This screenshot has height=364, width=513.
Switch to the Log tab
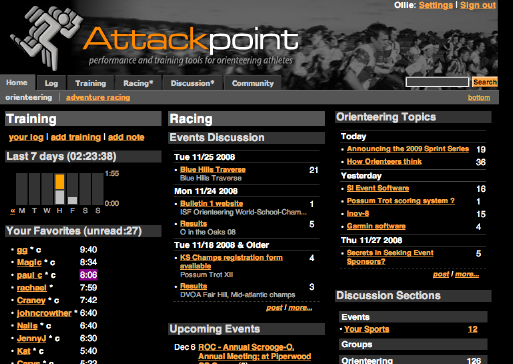51,83
